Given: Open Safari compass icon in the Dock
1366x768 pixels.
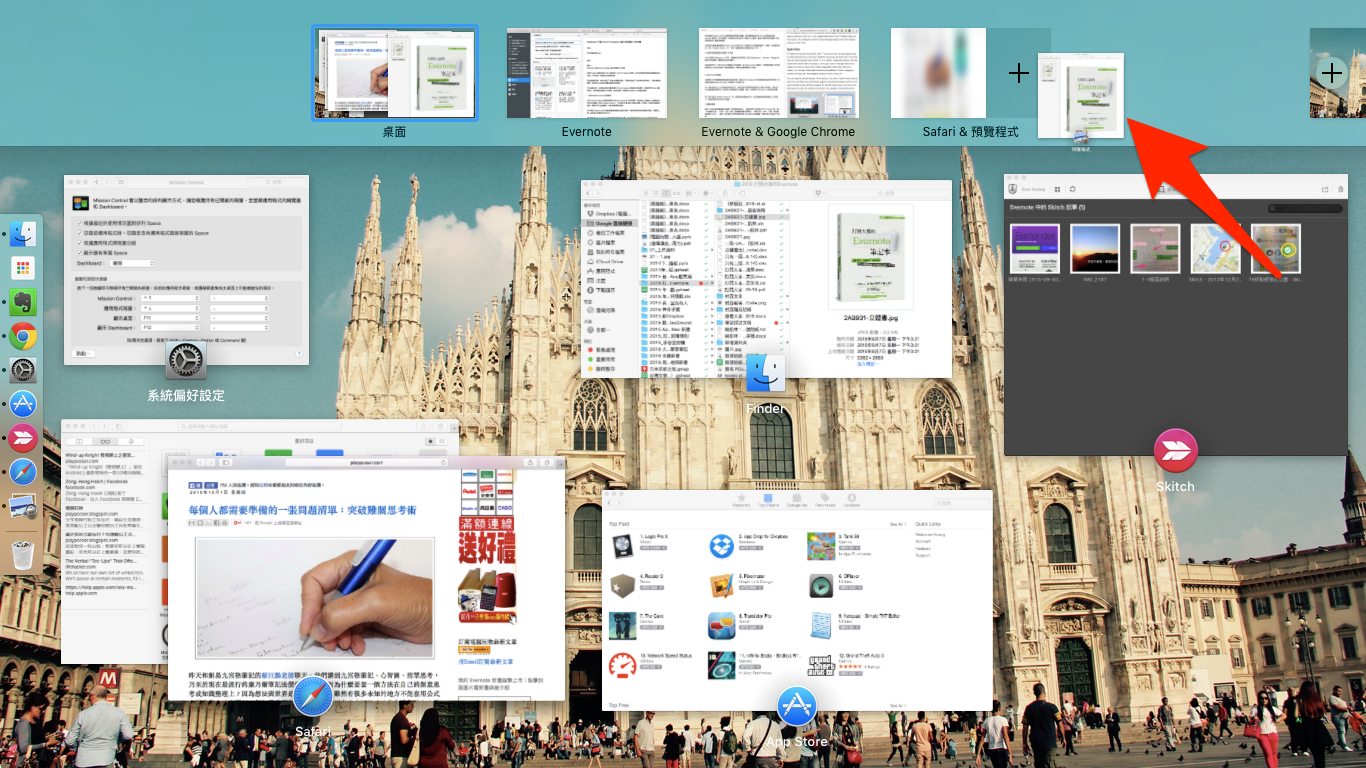Looking at the screenshot, I should [23, 471].
